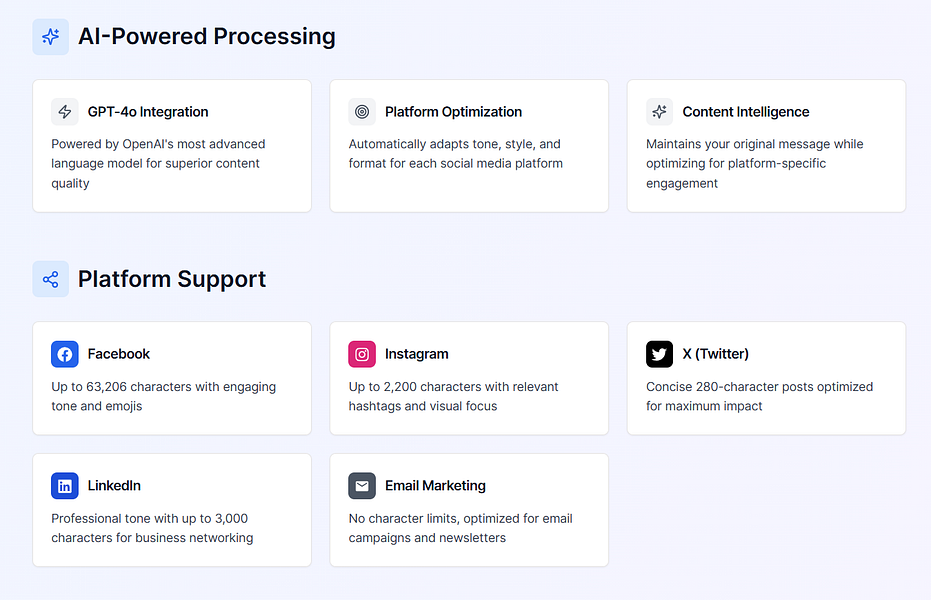This screenshot has width=931, height=600.
Task: Click the sparkle icon beside AI-Powered Processing
Action: (51, 37)
